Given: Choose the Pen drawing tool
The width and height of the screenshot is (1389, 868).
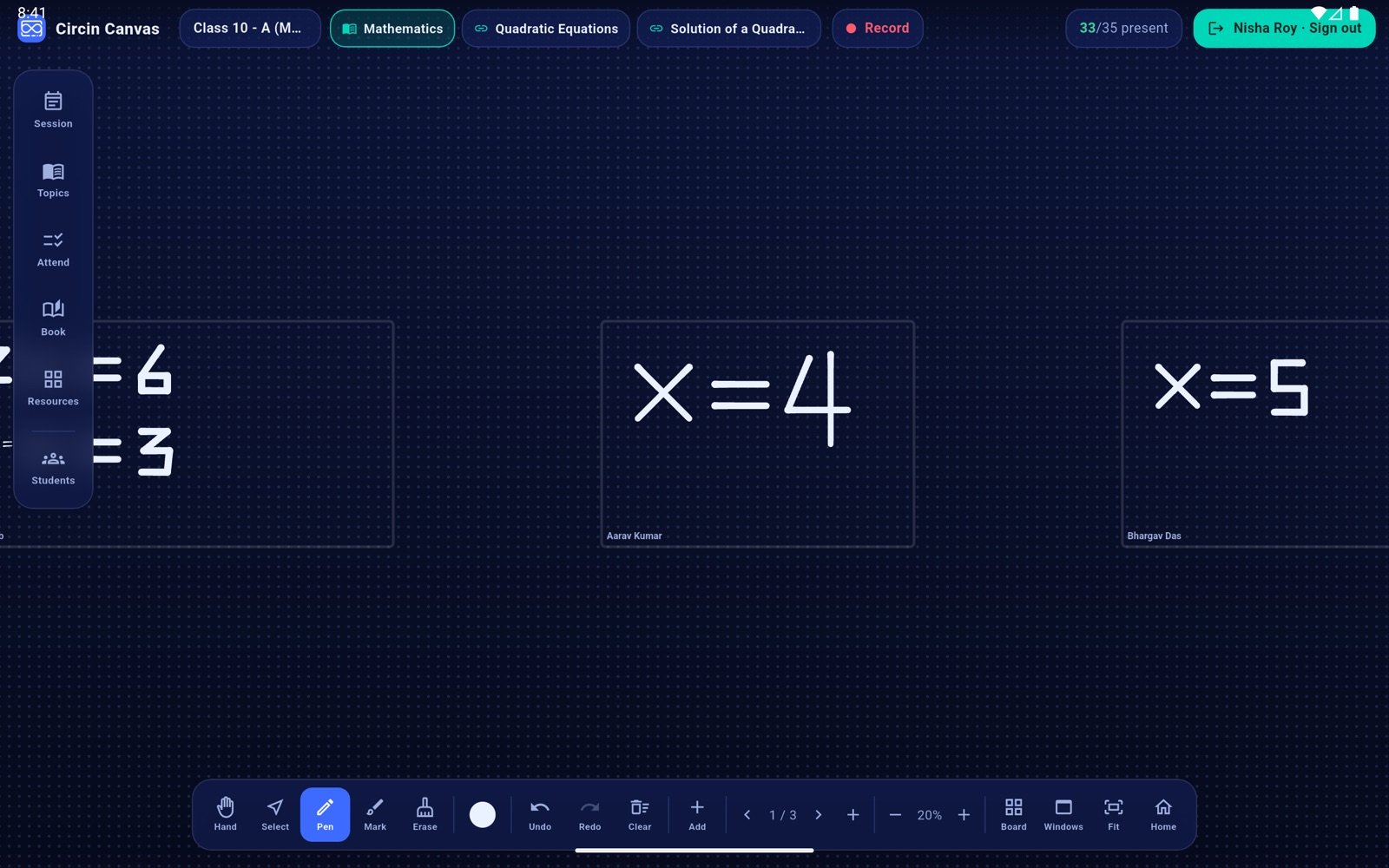Looking at the screenshot, I should pyautogui.click(x=325, y=814).
